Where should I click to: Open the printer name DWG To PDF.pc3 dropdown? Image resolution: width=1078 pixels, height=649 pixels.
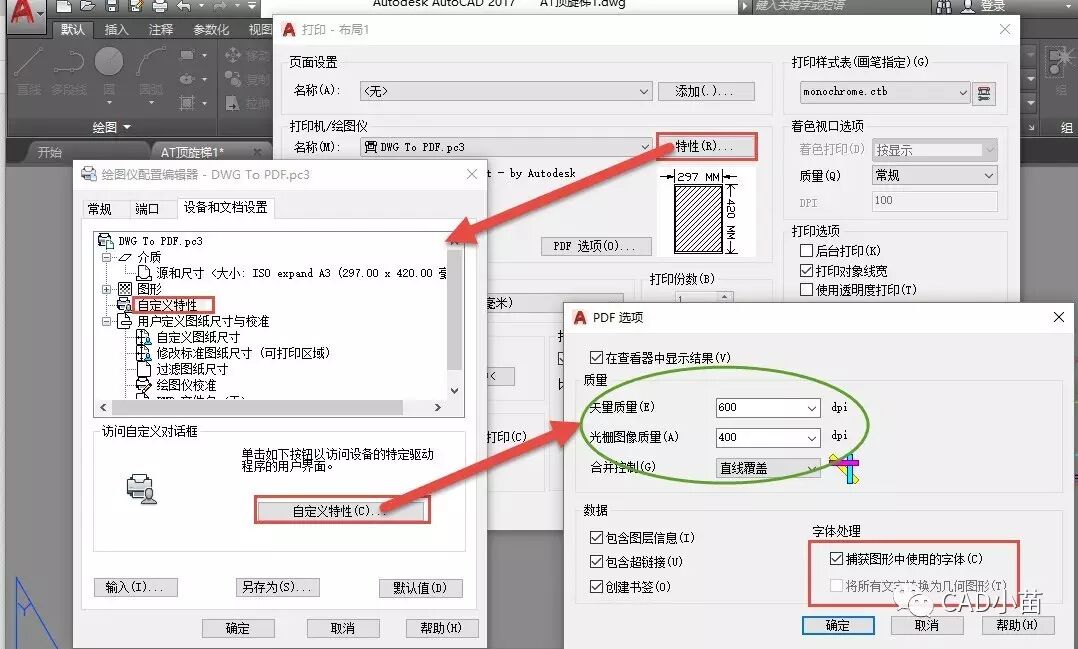[x=505, y=146]
